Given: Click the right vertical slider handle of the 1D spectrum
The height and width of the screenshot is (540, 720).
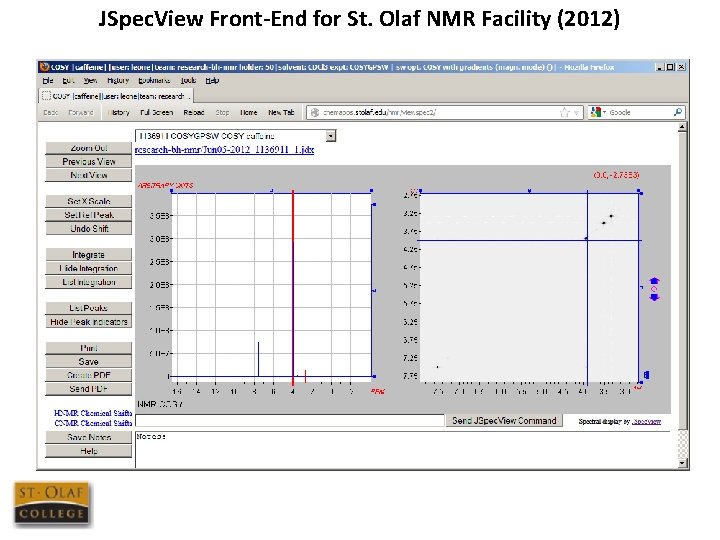Looking at the screenshot, I should (374, 290).
